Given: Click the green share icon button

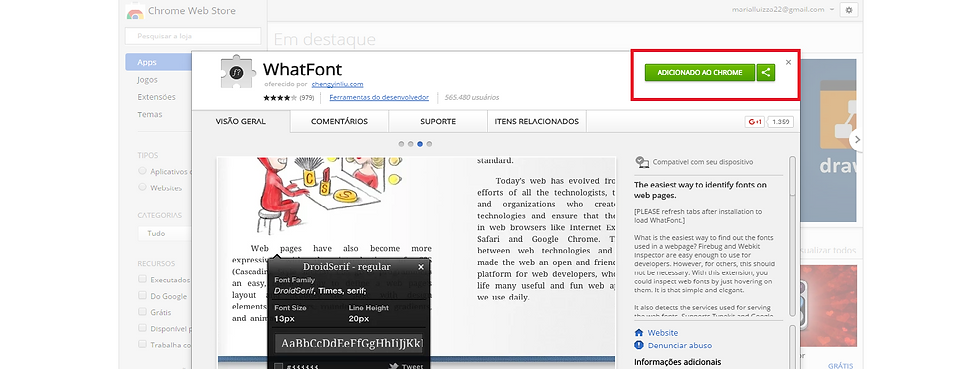Looking at the screenshot, I should coord(766,73).
